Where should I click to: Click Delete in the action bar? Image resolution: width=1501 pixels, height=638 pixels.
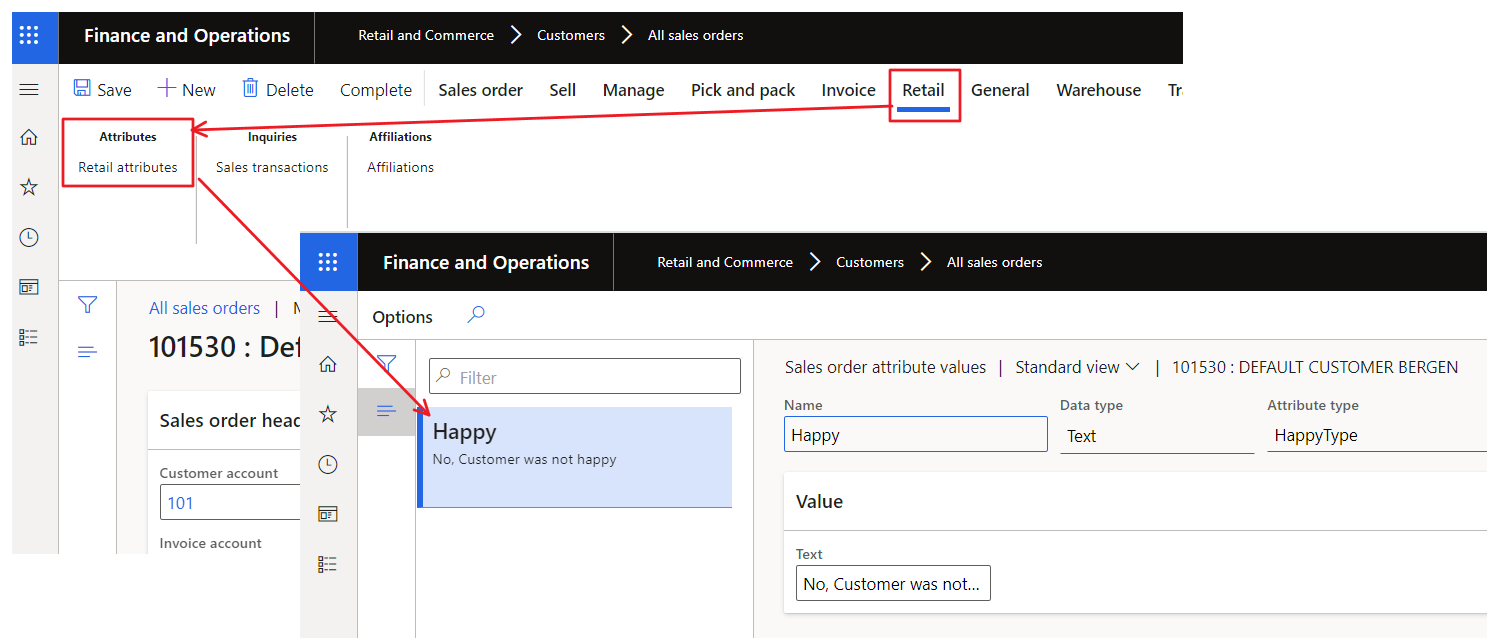tap(278, 90)
